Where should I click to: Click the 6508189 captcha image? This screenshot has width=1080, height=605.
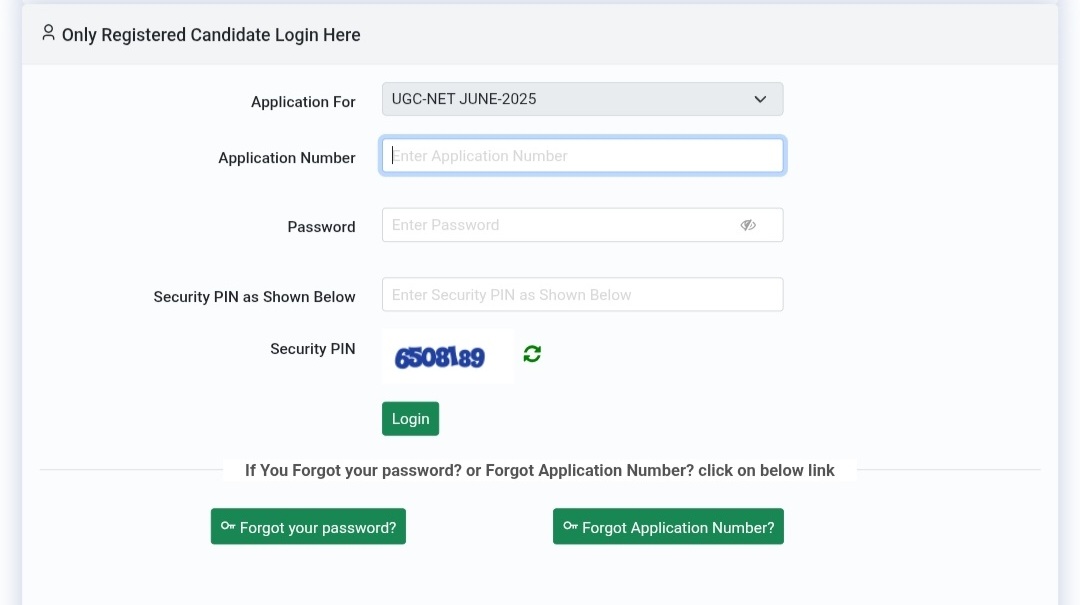(x=441, y=357)
